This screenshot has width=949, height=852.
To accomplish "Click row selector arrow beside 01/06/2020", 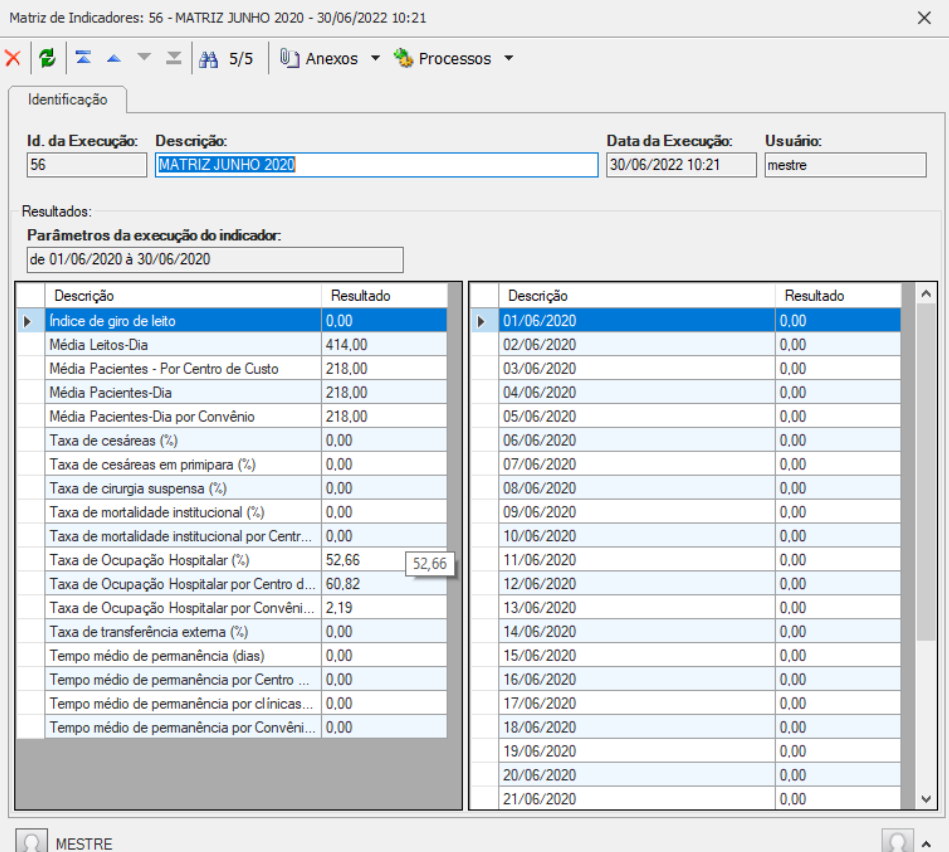I will click(x=481, y=321).
